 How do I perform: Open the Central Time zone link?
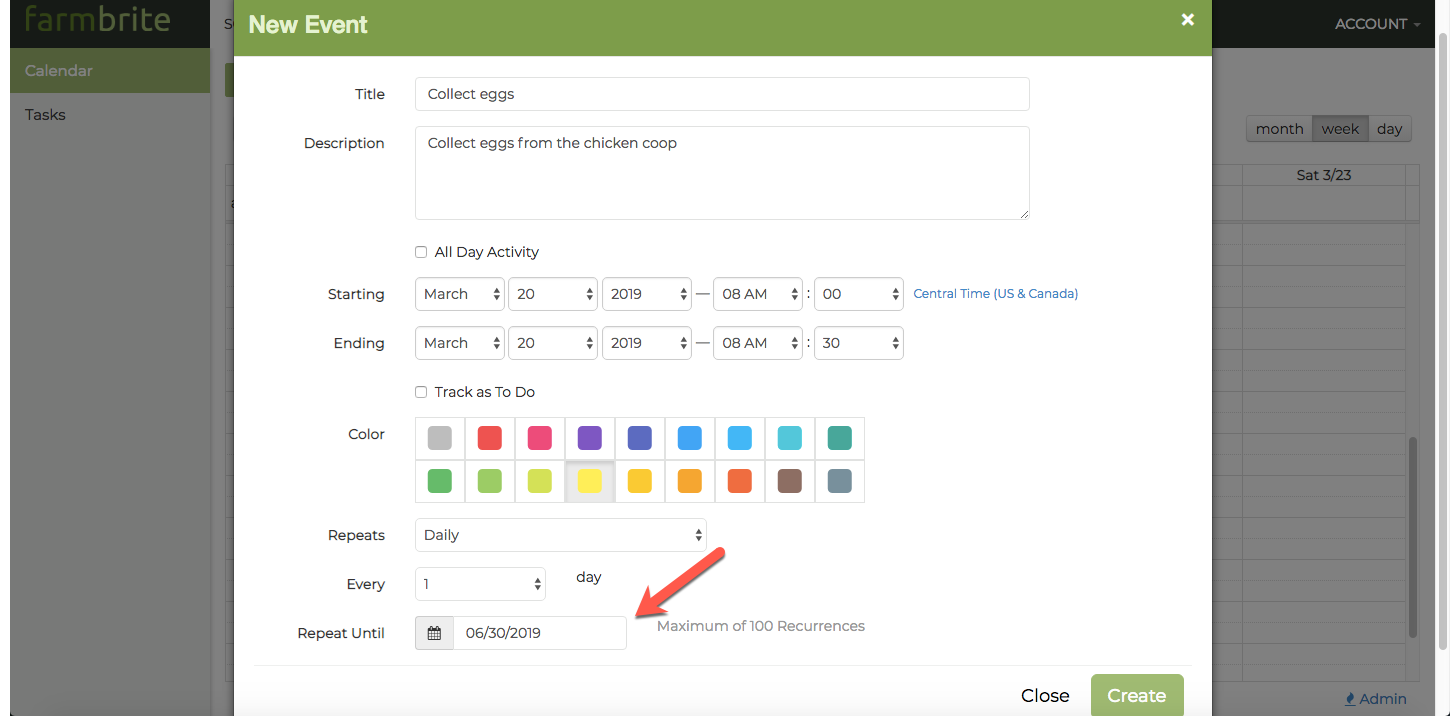click(996, 294)
